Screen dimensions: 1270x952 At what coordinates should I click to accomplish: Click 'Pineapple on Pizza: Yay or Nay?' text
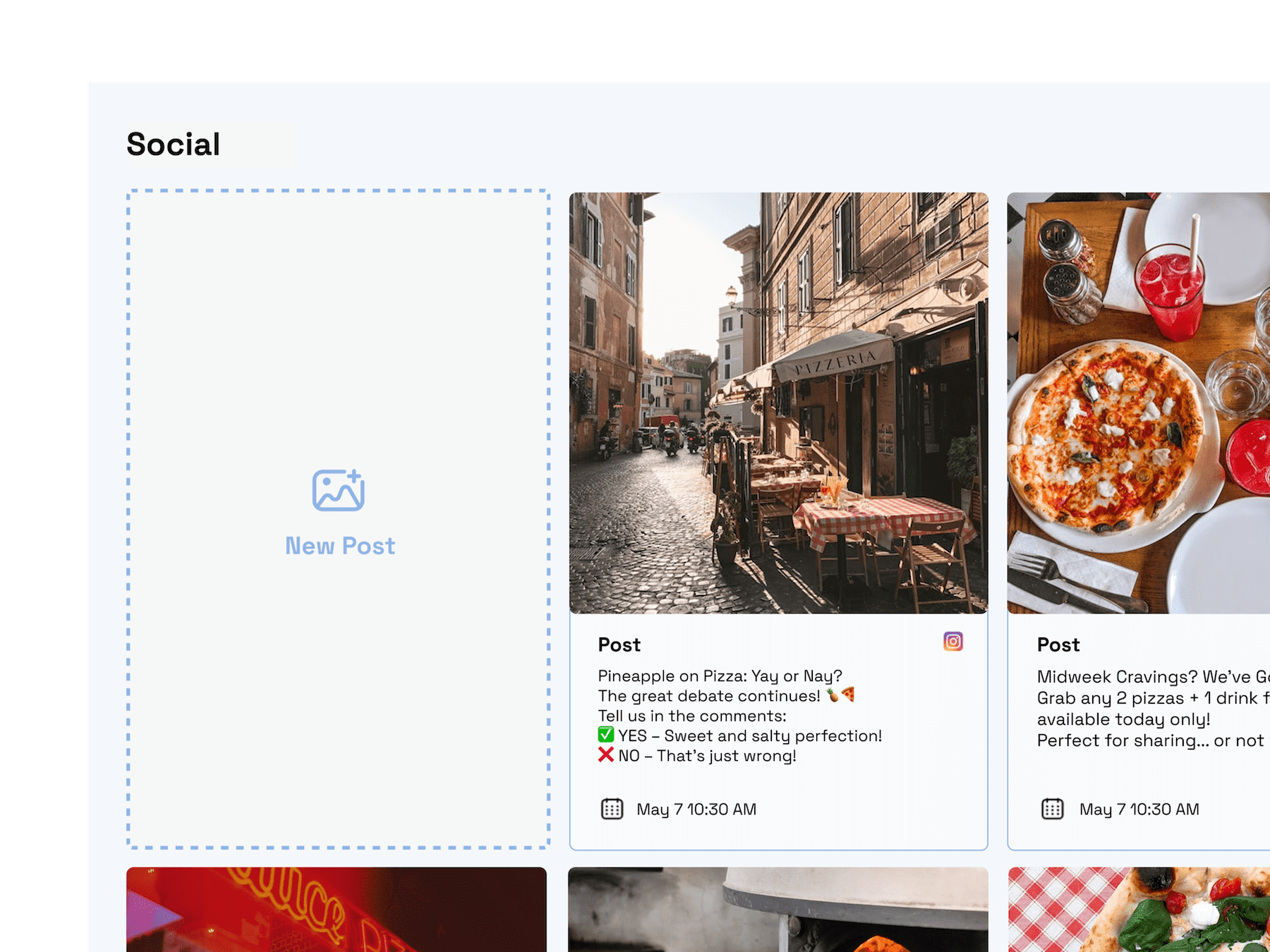pos(720,676)
